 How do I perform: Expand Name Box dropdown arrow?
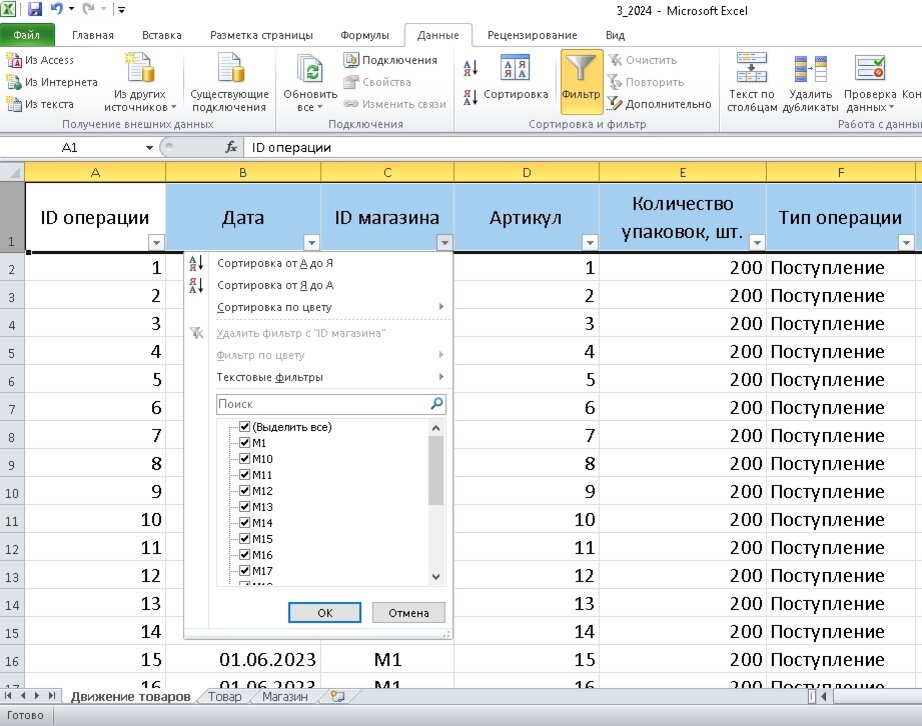[149, 148]
